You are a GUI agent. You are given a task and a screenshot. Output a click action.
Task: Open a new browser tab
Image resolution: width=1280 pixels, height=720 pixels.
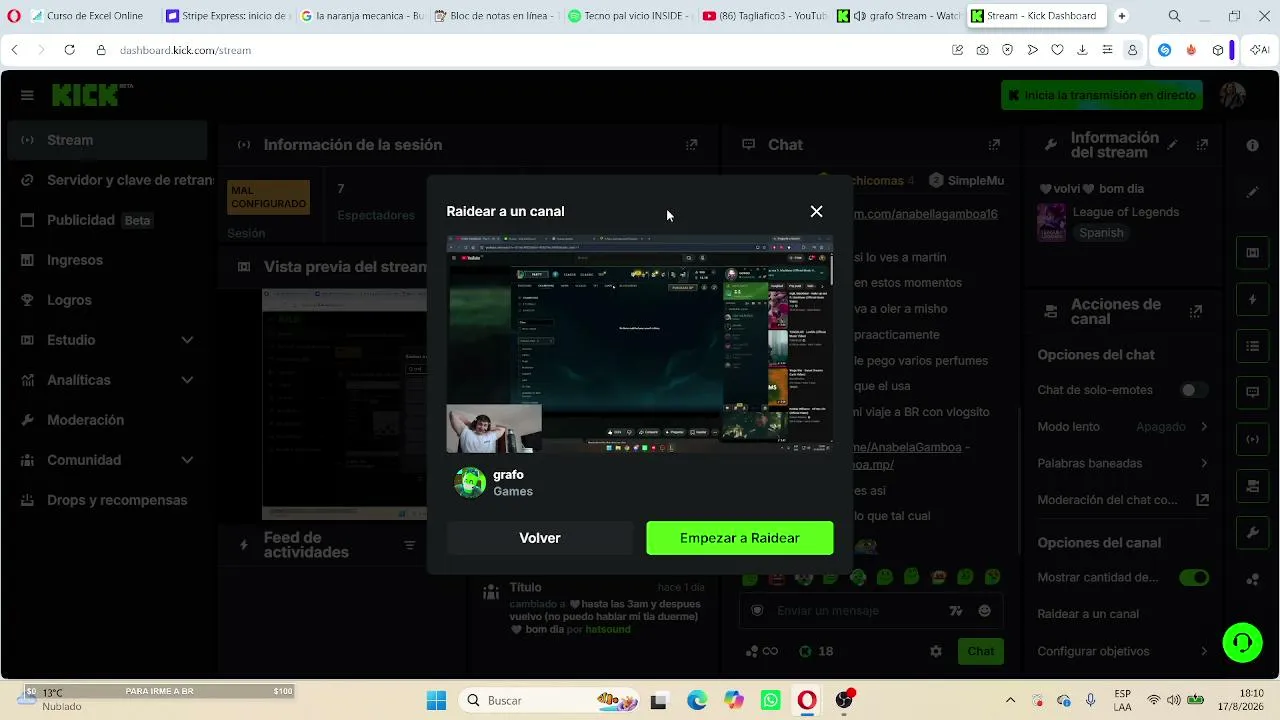click(x=1121, y=16)
